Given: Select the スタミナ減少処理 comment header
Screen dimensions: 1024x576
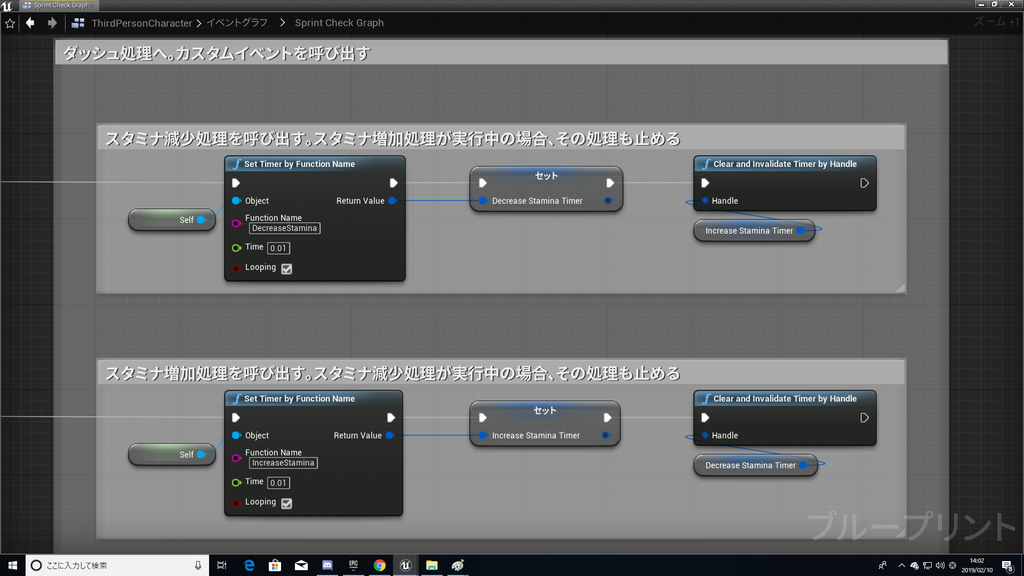Looking at the screenshot, I should pyautogui.click(x=501, y=138).
